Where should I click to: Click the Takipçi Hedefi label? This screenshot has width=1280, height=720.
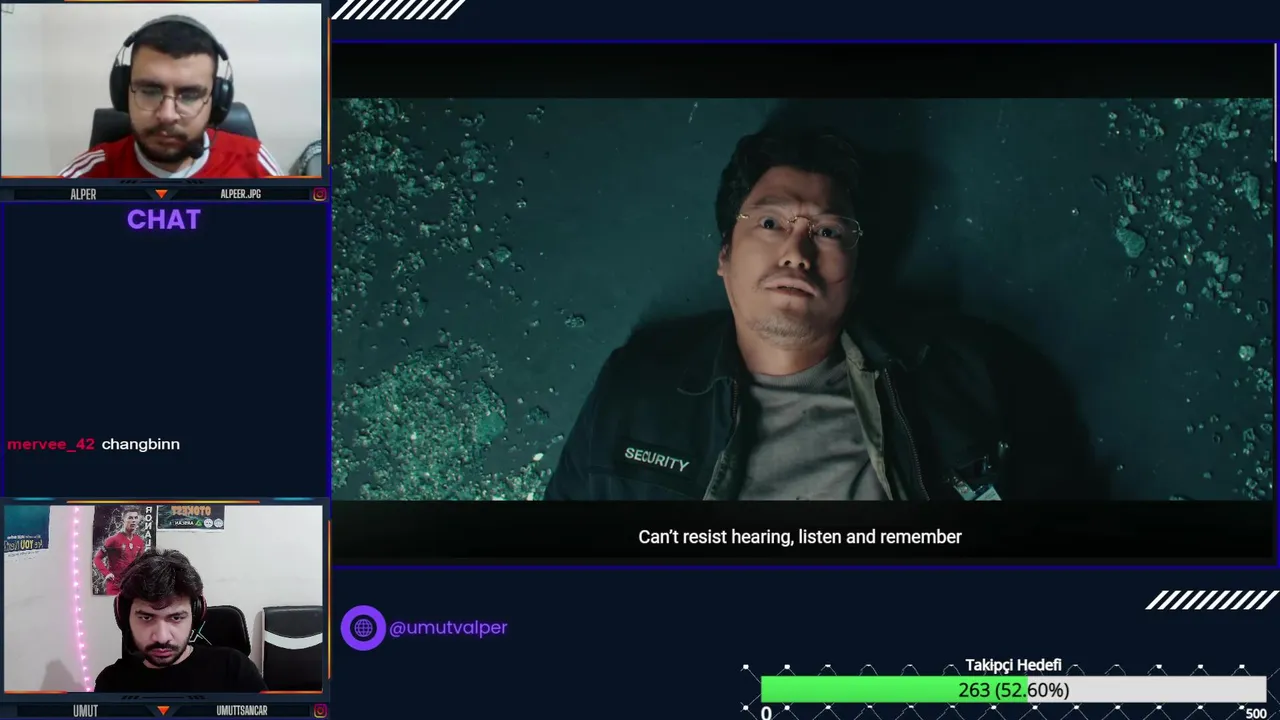[x=1013, y=665]
